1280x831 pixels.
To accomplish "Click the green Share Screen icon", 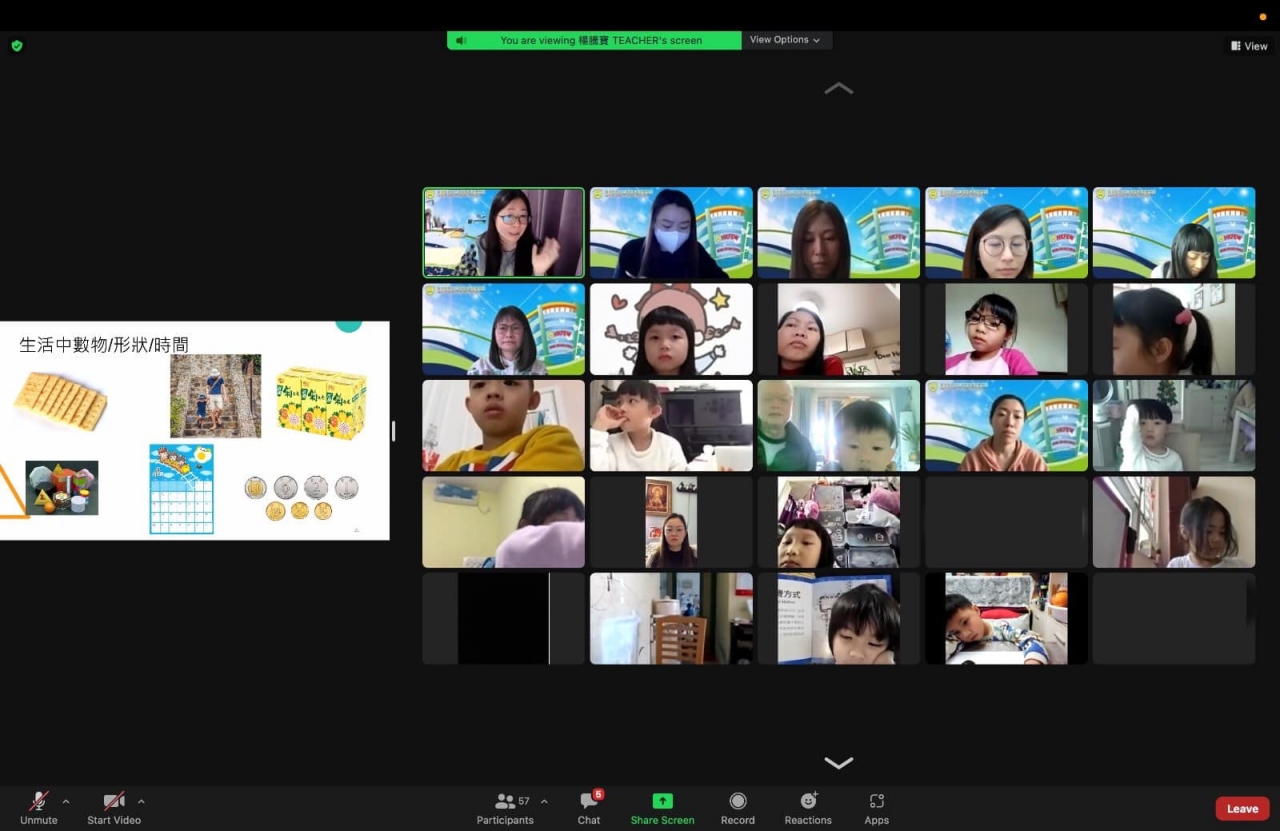I will (x=662, y=801).
